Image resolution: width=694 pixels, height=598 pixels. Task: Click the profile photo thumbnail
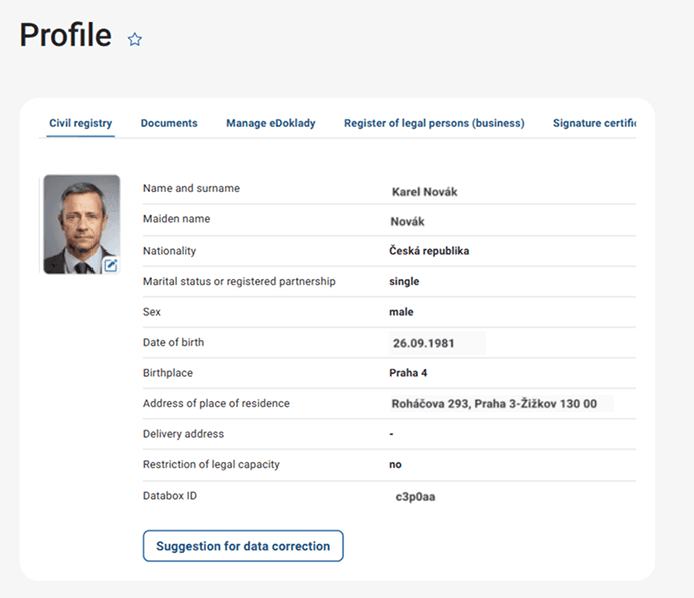click(x=80, y=222)
